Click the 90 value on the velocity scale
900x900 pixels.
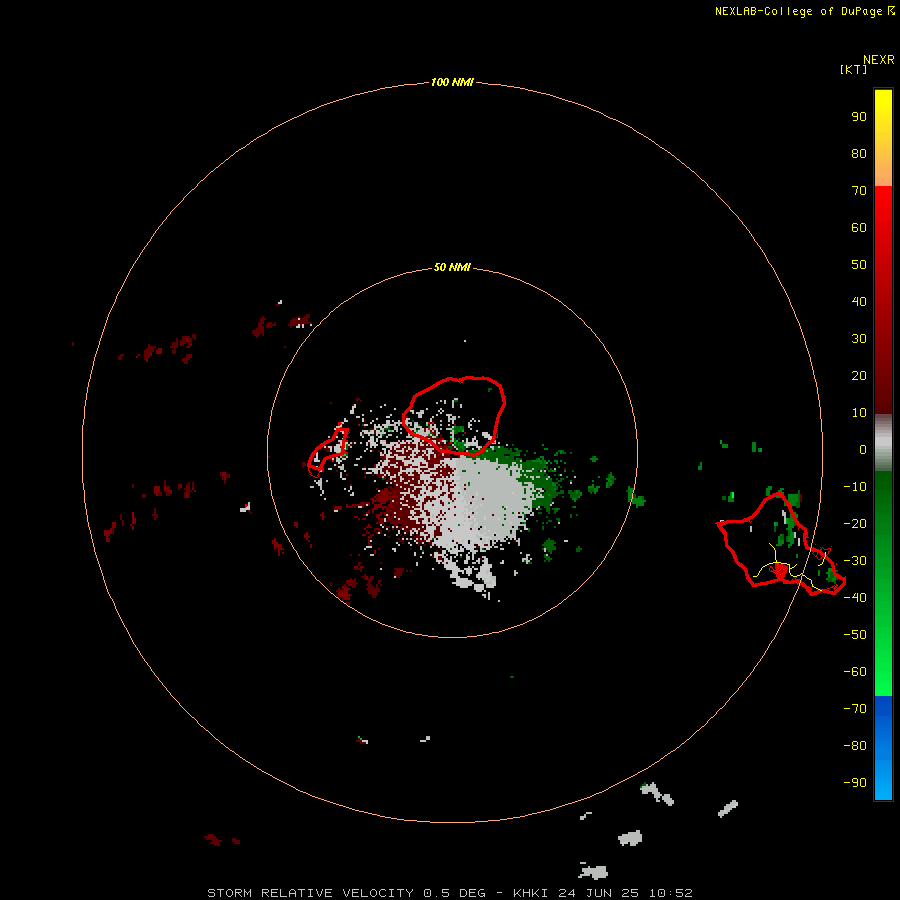(859, 117)
